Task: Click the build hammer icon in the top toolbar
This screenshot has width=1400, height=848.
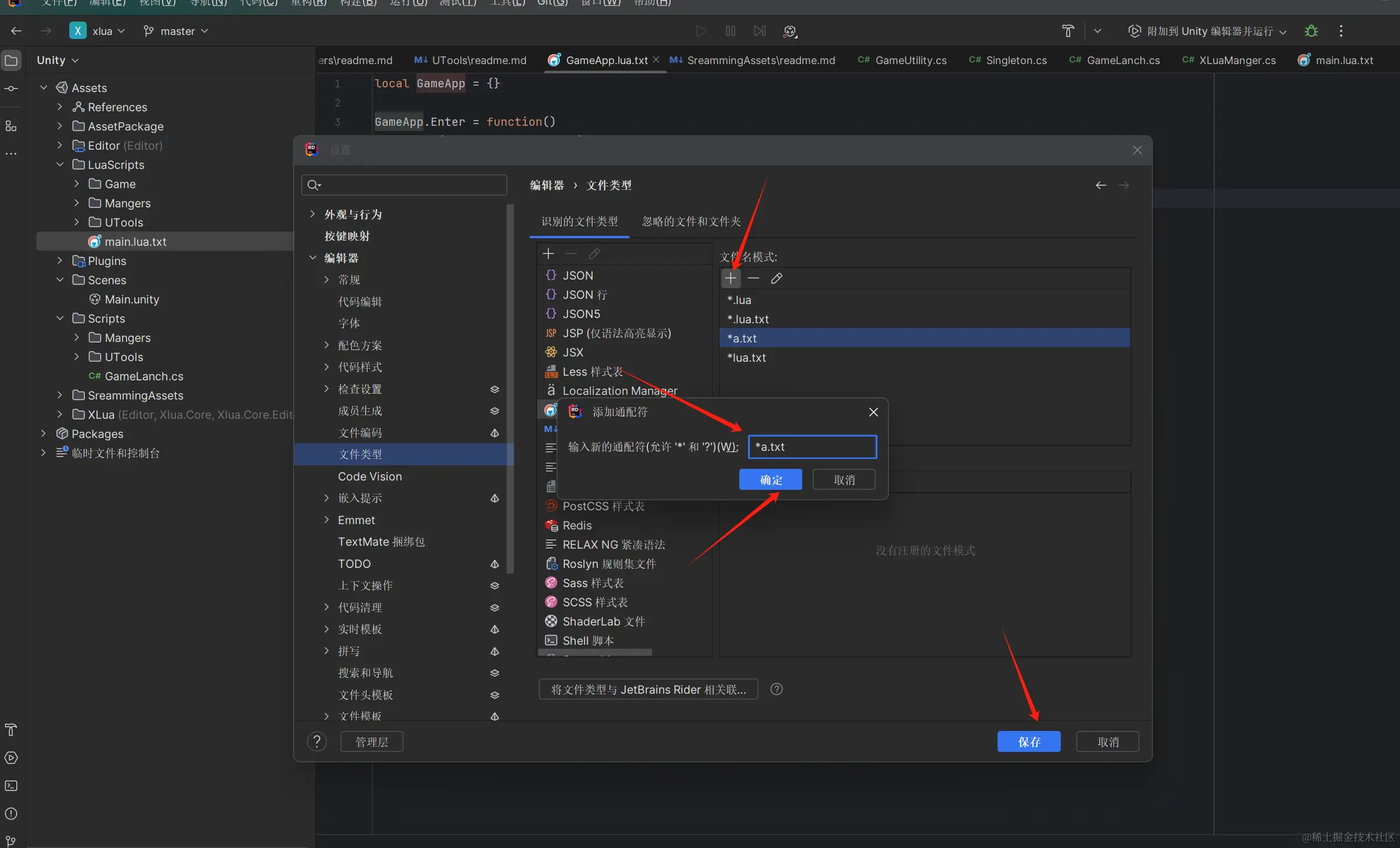Action: [1067, 31]
